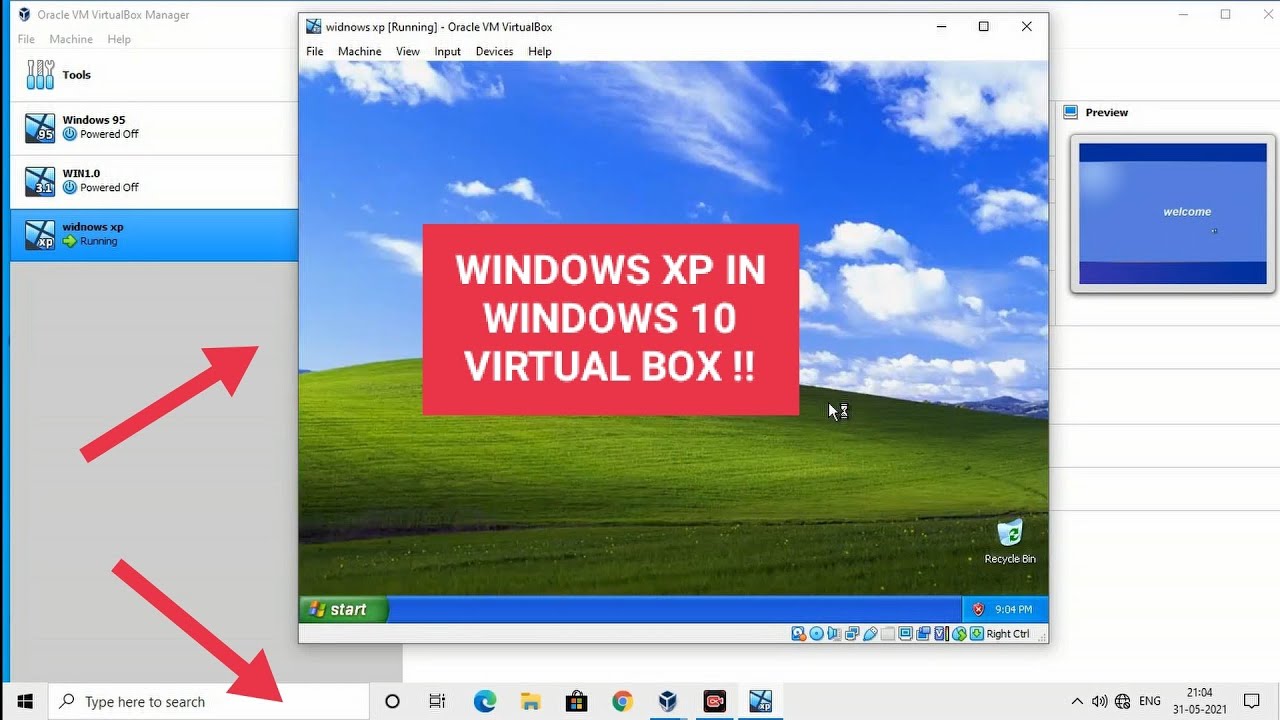Click the XP taskbar clock 9:04 PM
Screen dimensions: 1280x720
1013,609
